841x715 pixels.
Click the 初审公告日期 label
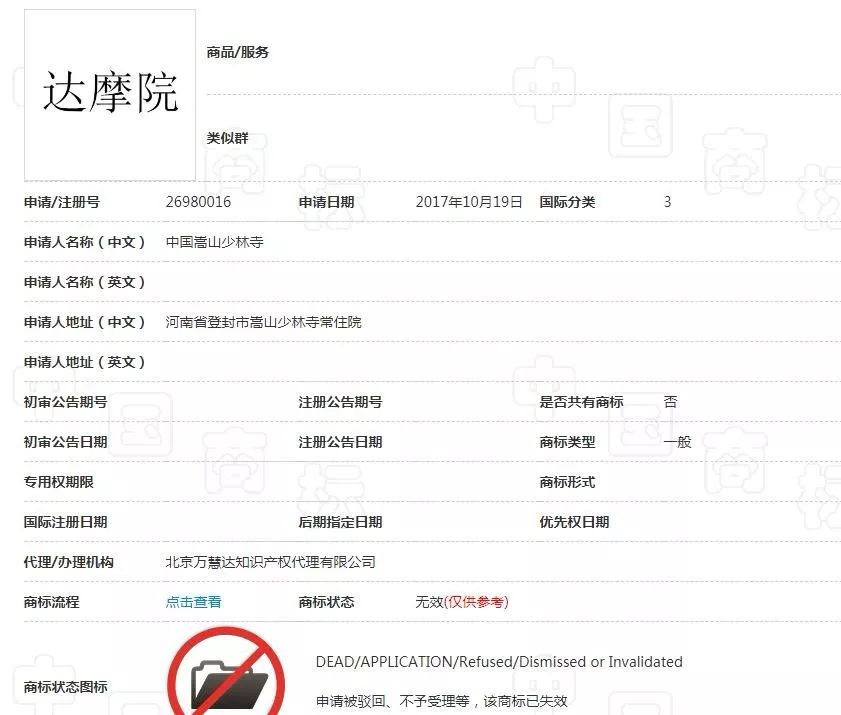(x=65, y=442)
